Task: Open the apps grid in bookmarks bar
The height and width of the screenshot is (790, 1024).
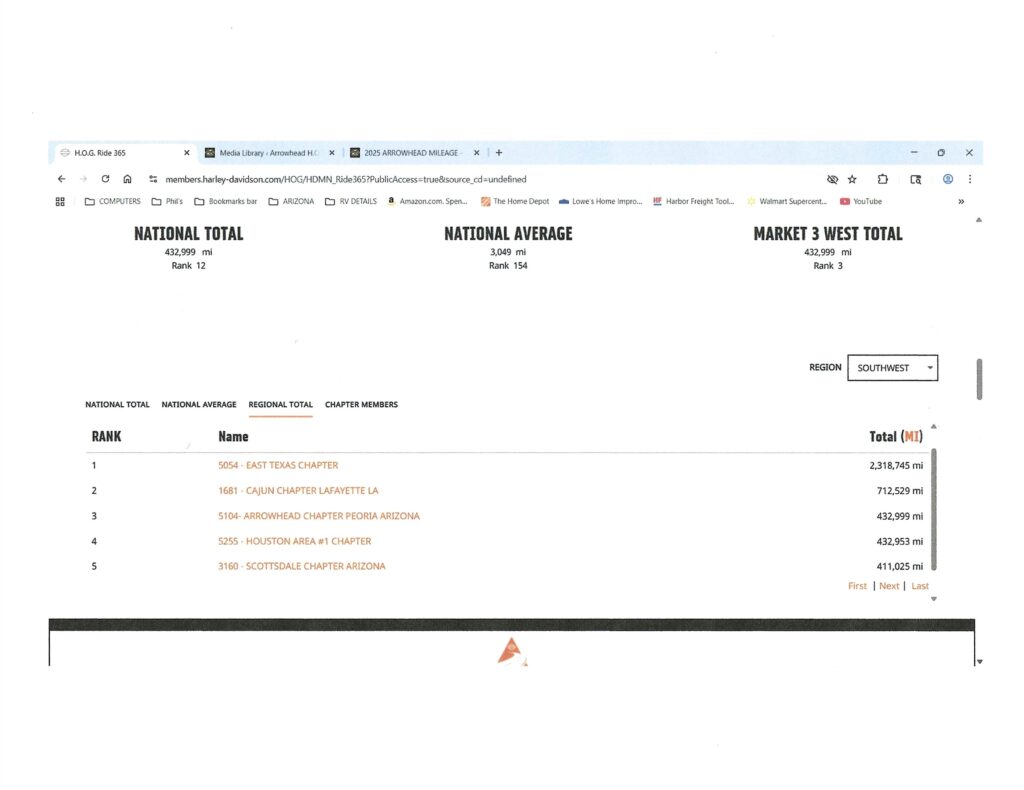Action: click(x=60, y=202)
